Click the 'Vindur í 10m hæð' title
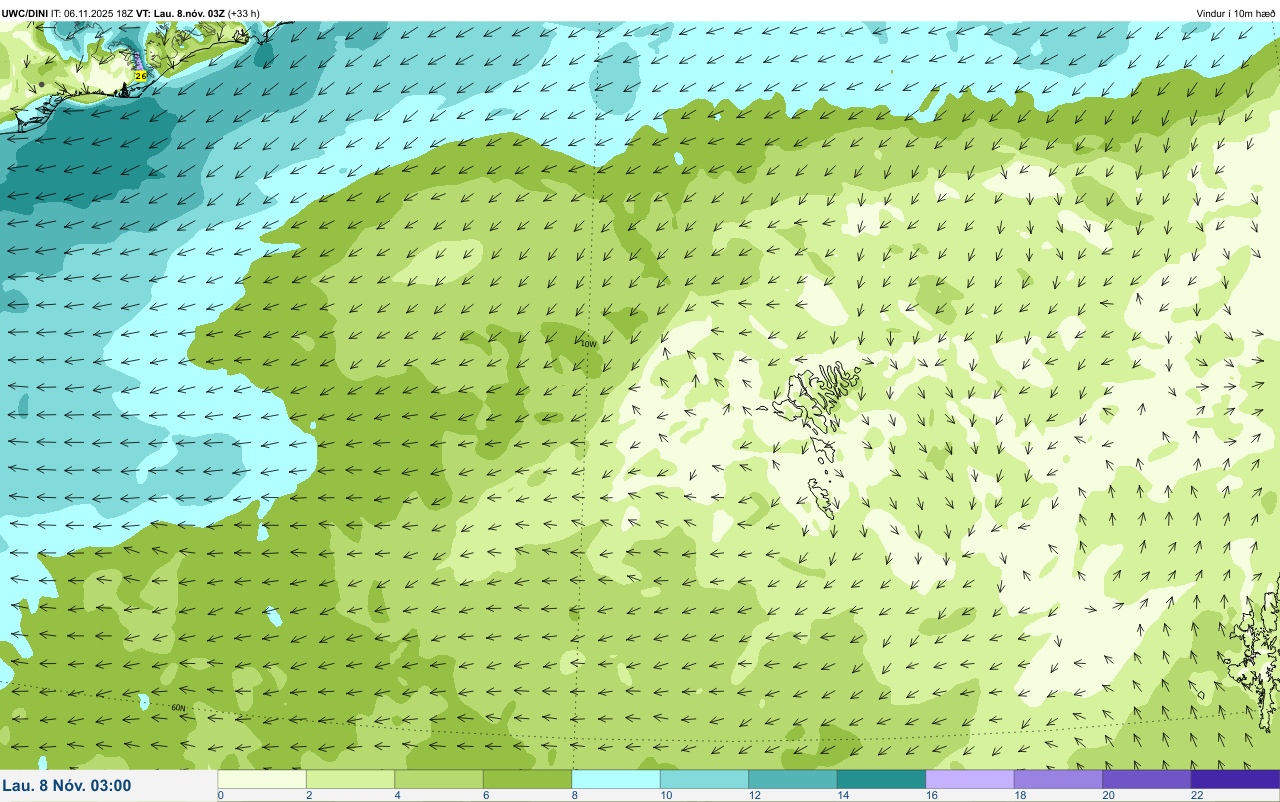1280x802 pixels. 1236,13
